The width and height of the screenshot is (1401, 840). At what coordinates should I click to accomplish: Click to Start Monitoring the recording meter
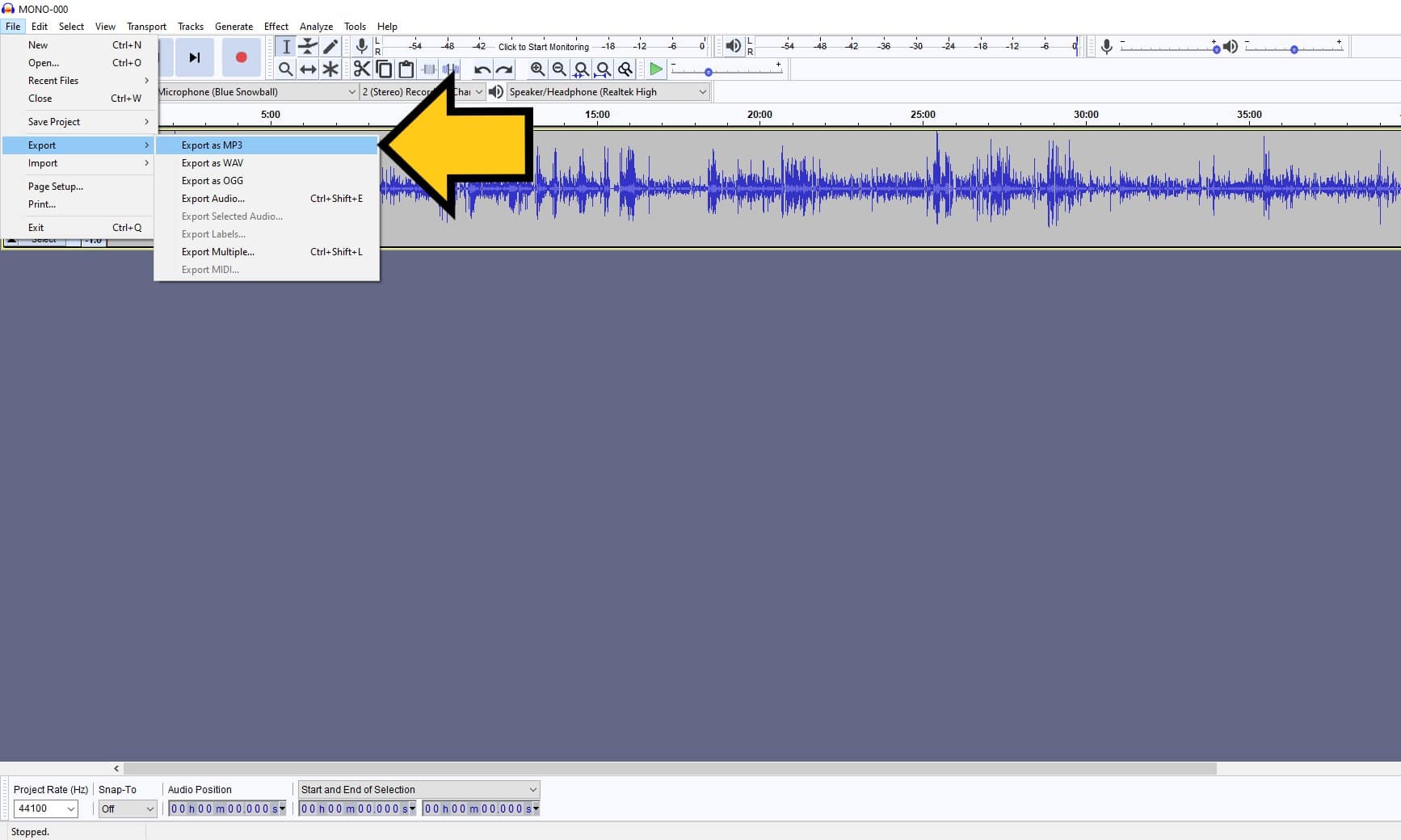(x=545, y=46)
